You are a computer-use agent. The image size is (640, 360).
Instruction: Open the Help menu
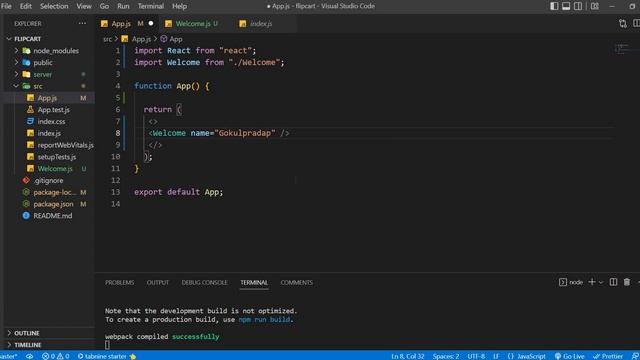pos(179,6)
